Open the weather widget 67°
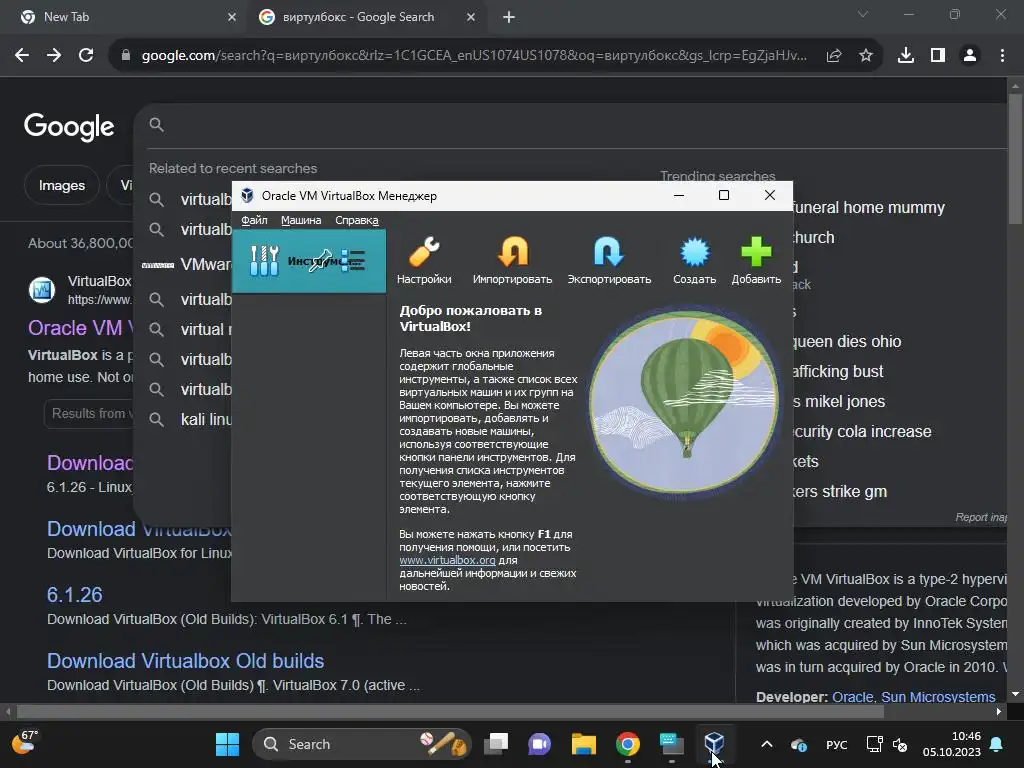1024x768 pixels. pyautogui.click(x=25, y=743)
